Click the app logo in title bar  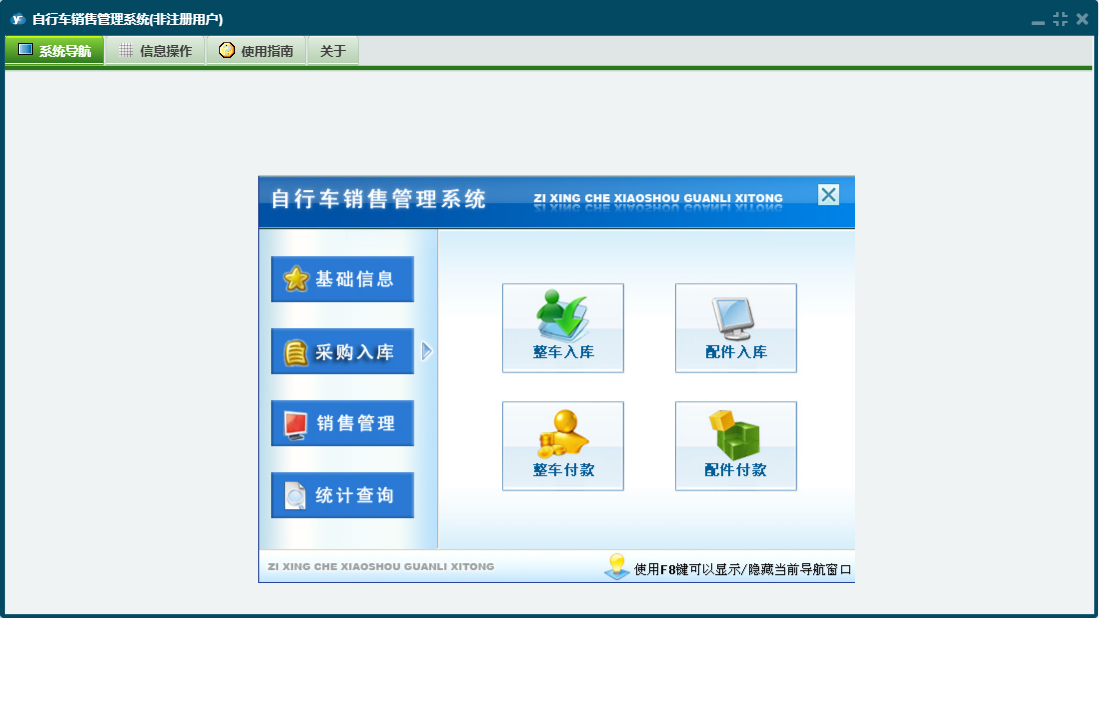18,19
